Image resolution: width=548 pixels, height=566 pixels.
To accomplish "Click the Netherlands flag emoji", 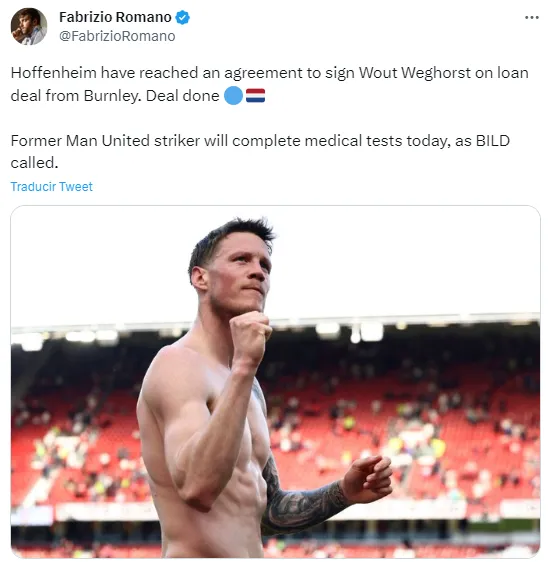I will point(256,96).
